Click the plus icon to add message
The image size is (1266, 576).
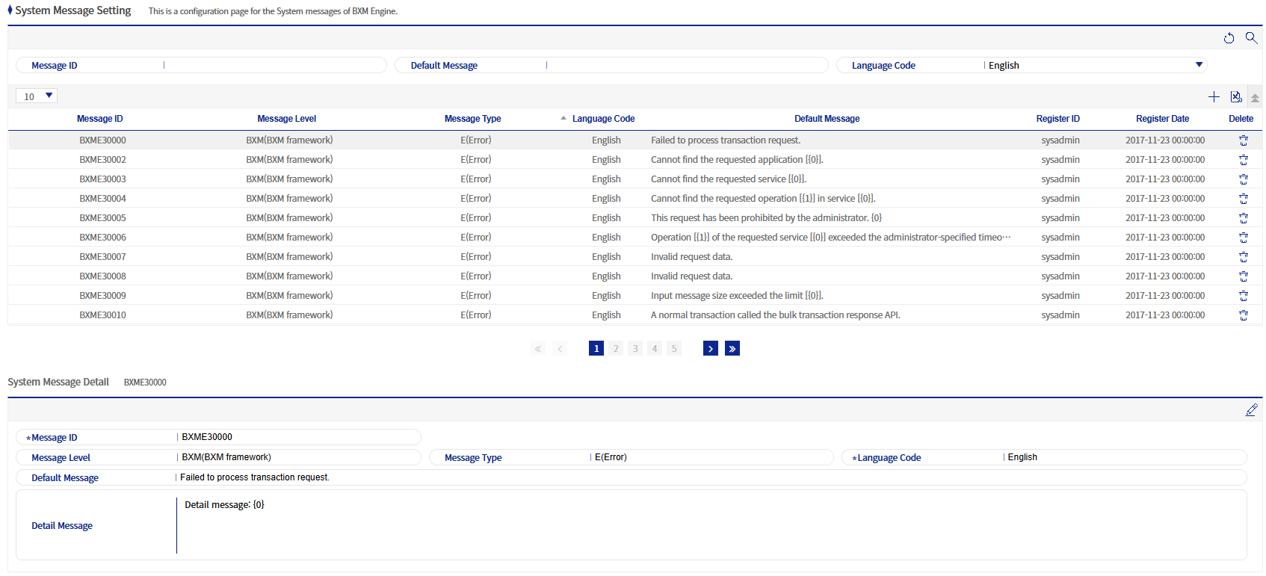[x=1214, y=97]
